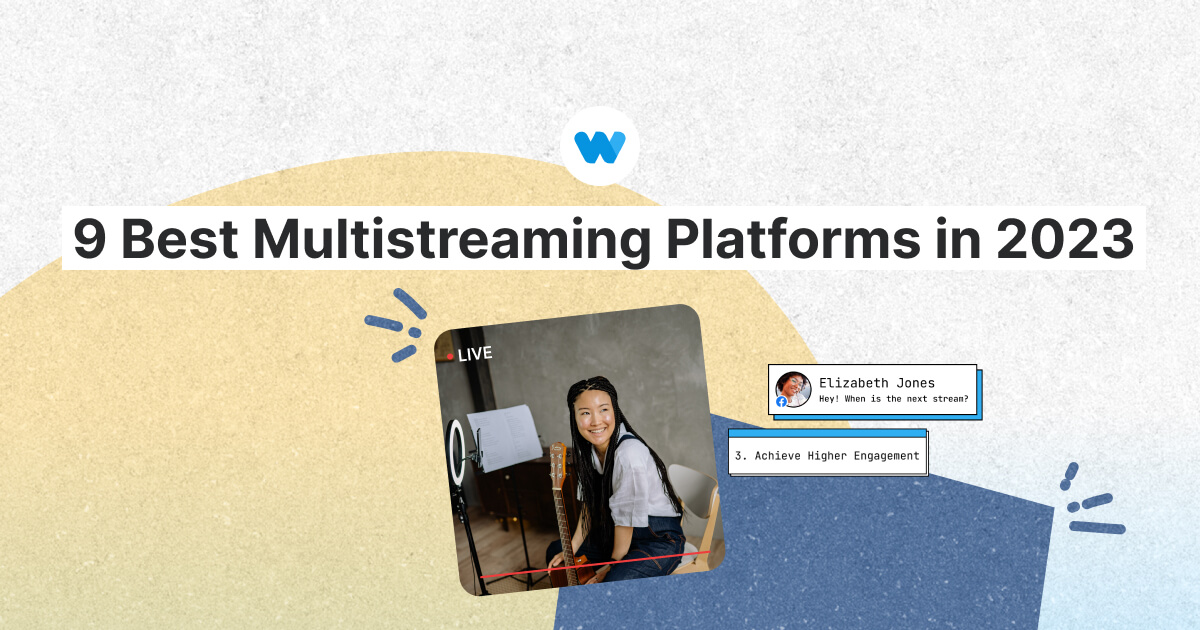Viewport: 1200px width, 630px height.
Task: Click the red LIVE indicator badge
Action: [x=470, y=354]
